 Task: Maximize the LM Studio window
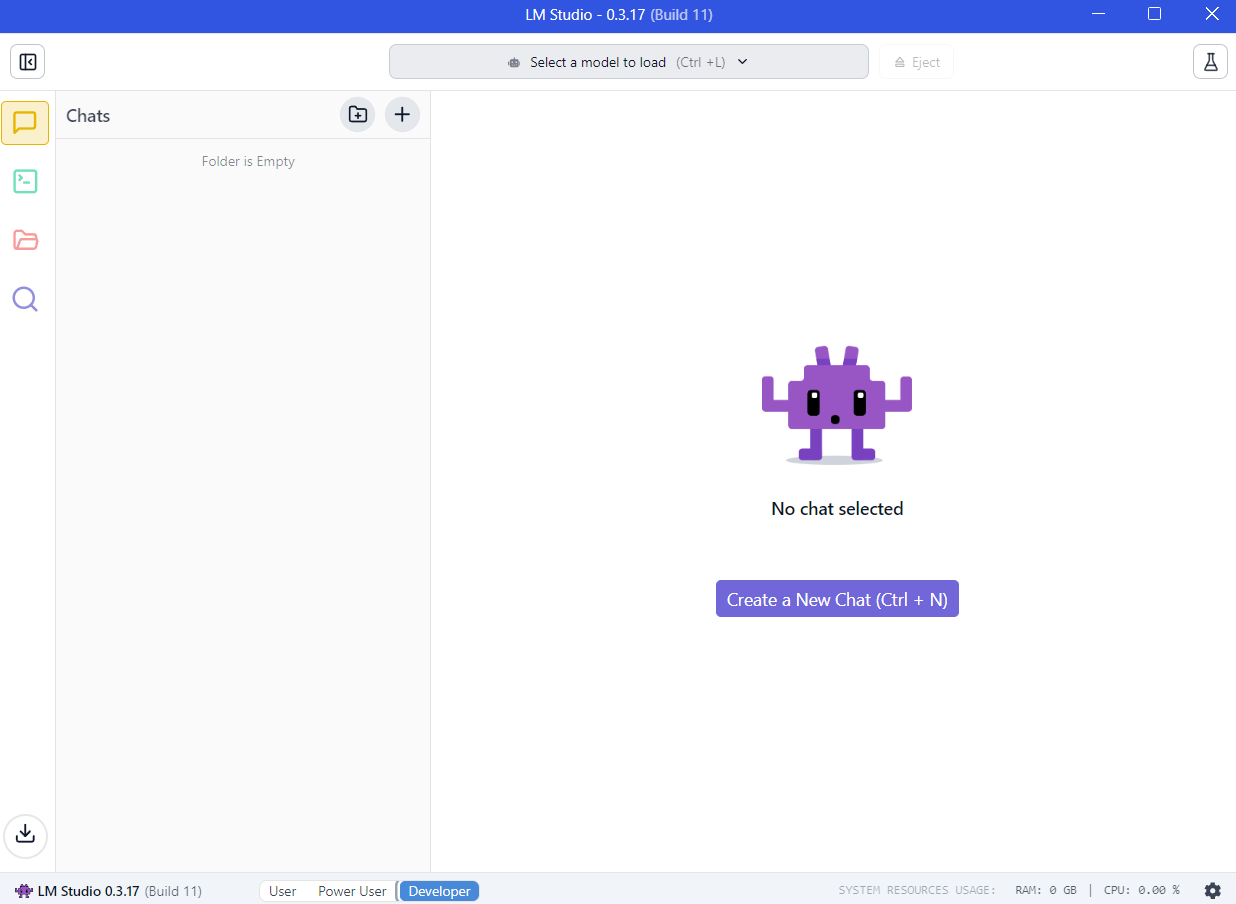point(1154,14)
